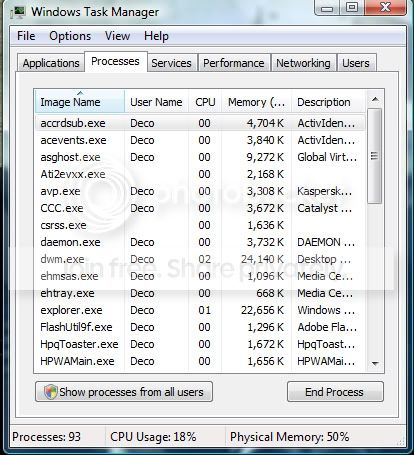This screenshot has width=414, height=455.
Task: Click the Kaspersk... description cell
Action: 324,191
